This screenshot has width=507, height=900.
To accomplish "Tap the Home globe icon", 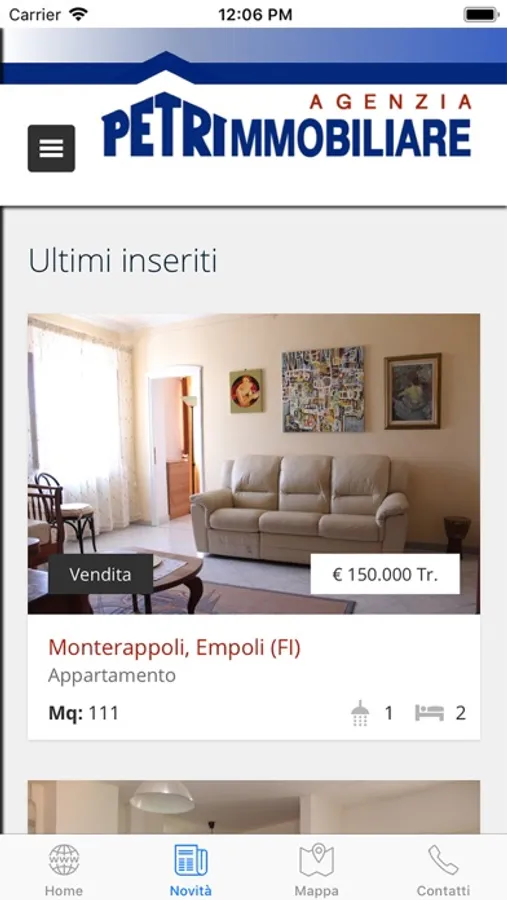I will point(64,859).
